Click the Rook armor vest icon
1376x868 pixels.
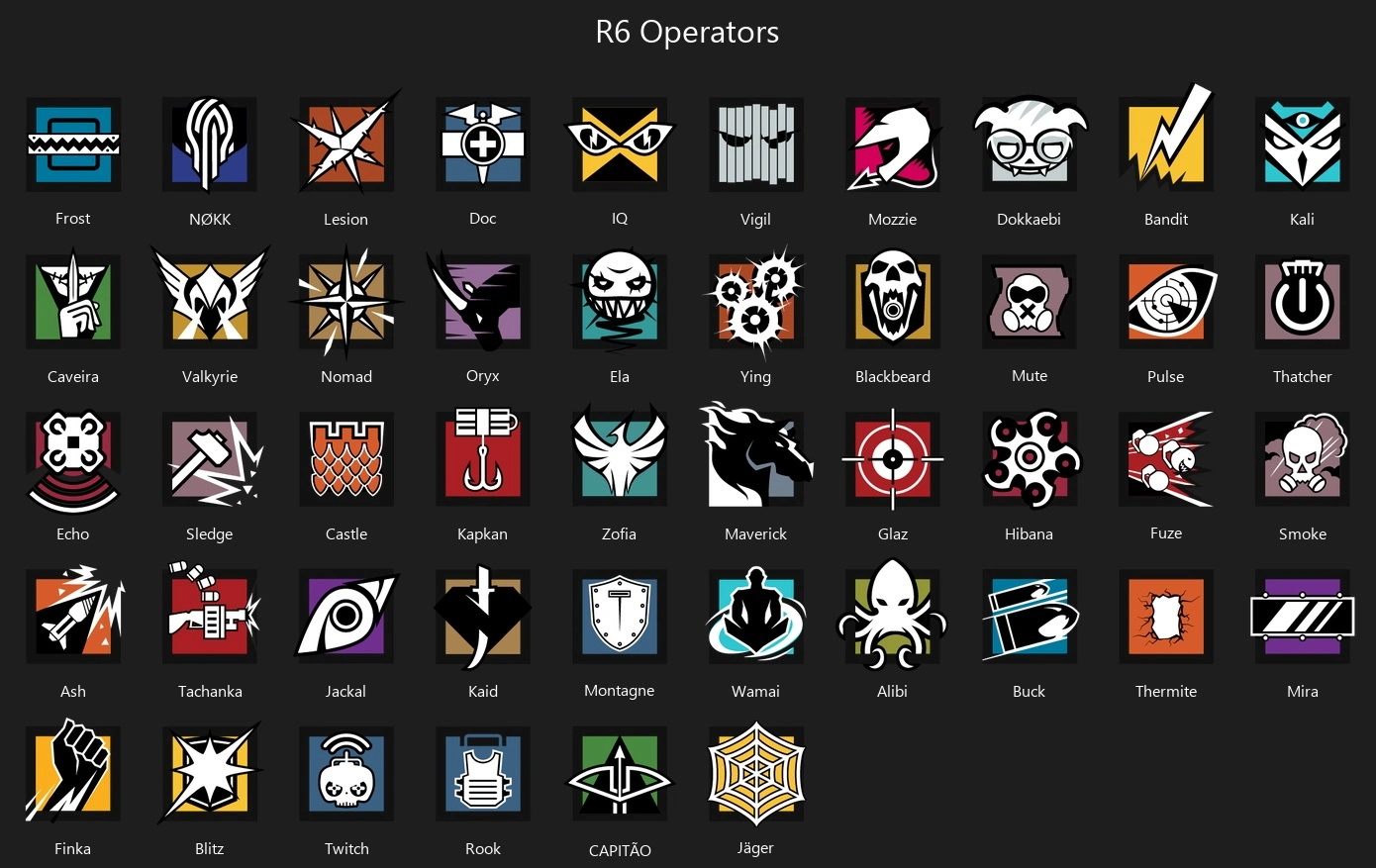point(483,774)
